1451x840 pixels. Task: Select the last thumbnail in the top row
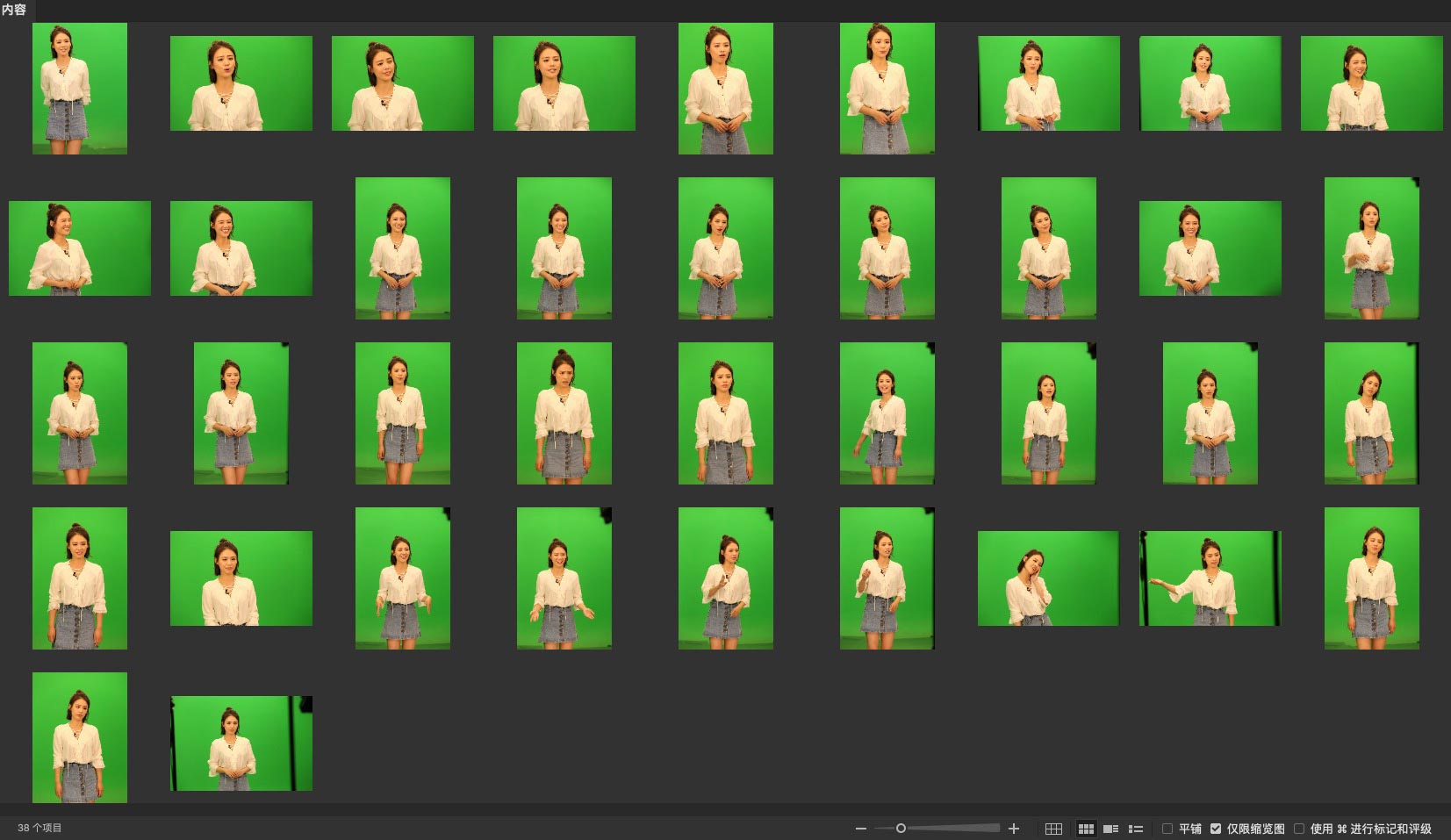pos(1371,83)
